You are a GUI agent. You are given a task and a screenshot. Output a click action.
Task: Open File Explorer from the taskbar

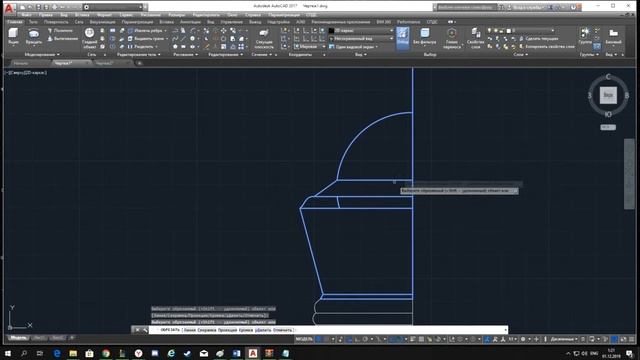[x=73, y=353]
